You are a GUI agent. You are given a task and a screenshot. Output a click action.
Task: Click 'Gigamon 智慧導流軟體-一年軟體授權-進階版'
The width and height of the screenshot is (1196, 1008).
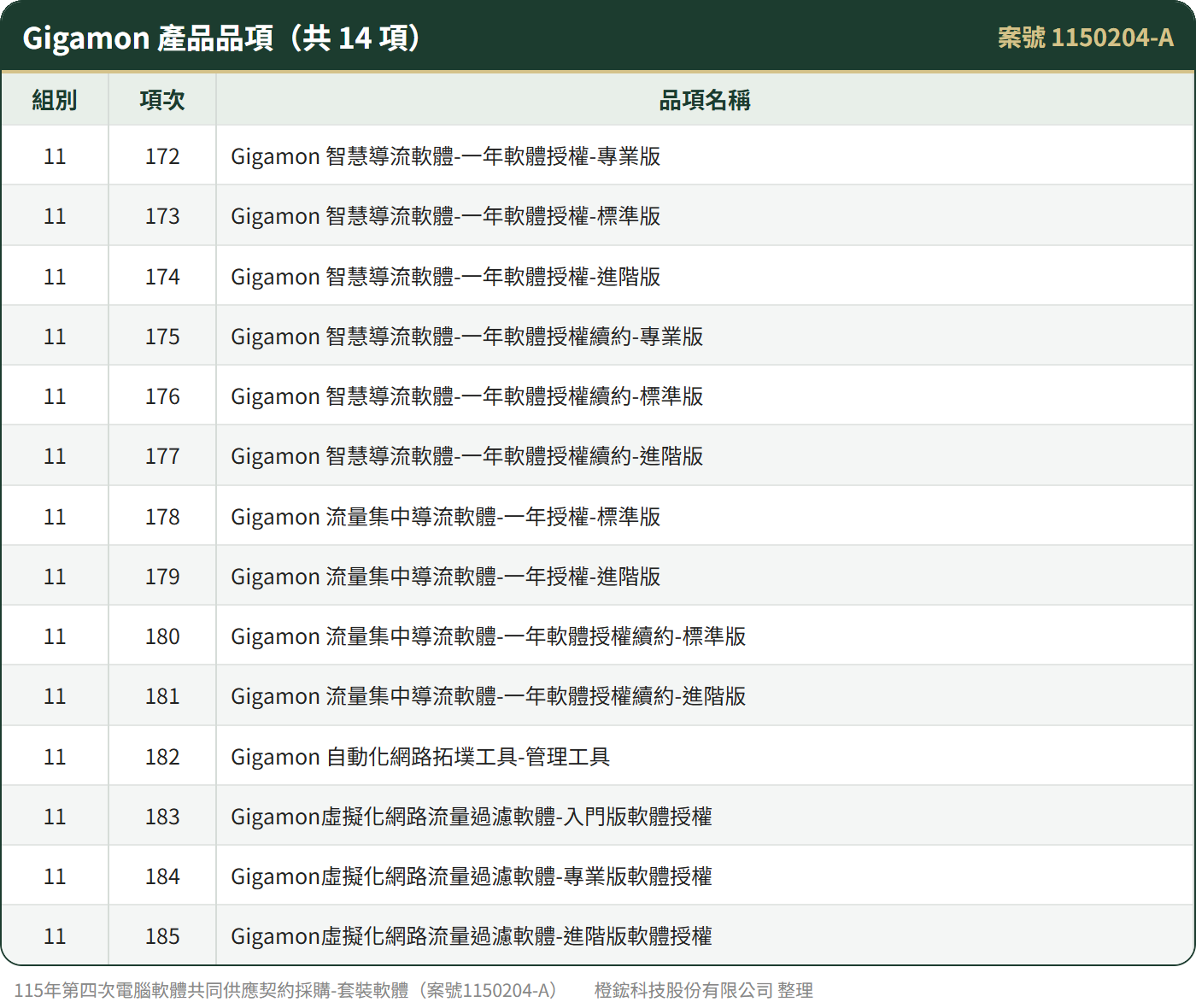coord(446,277)
